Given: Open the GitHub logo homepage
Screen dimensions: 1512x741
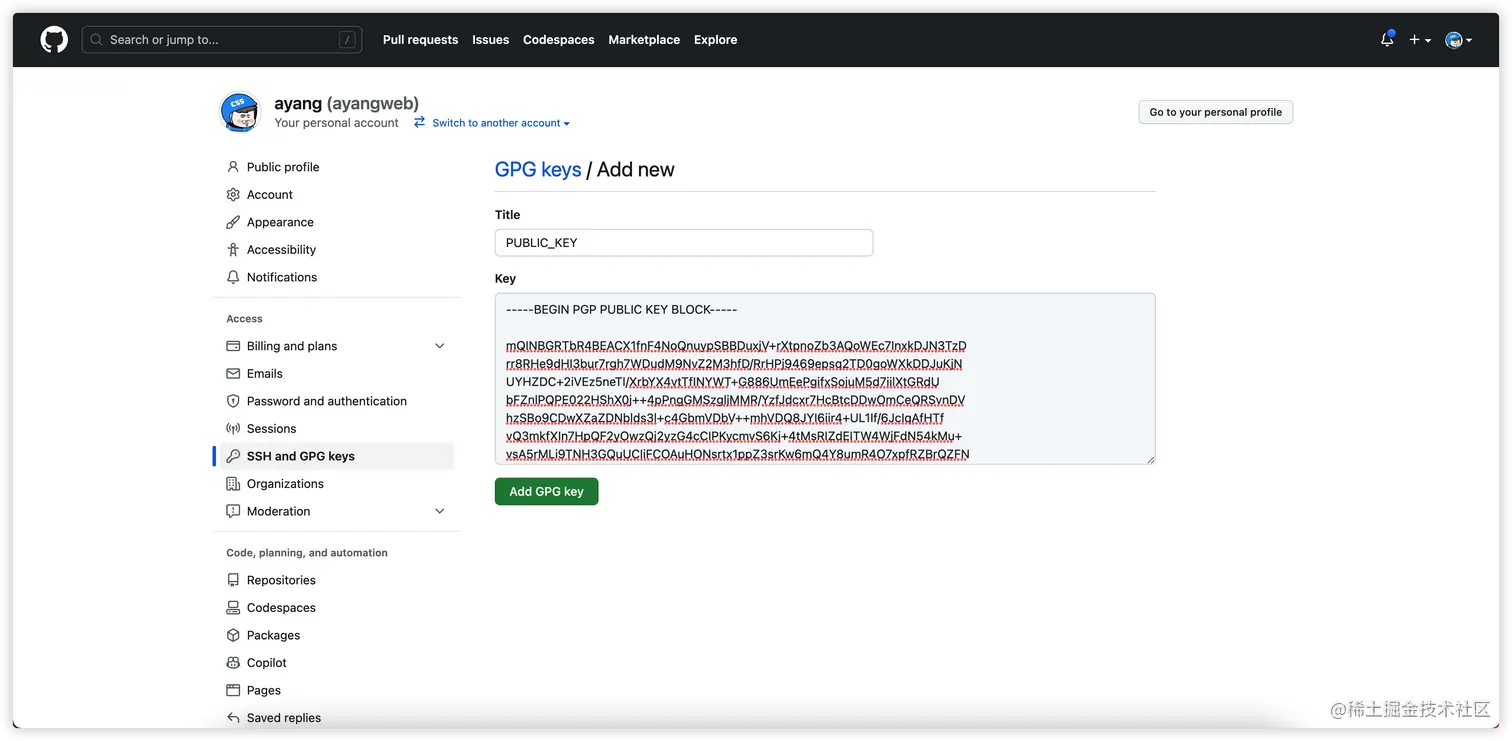Looking at the screenshot, I should (x=54, y=40).
